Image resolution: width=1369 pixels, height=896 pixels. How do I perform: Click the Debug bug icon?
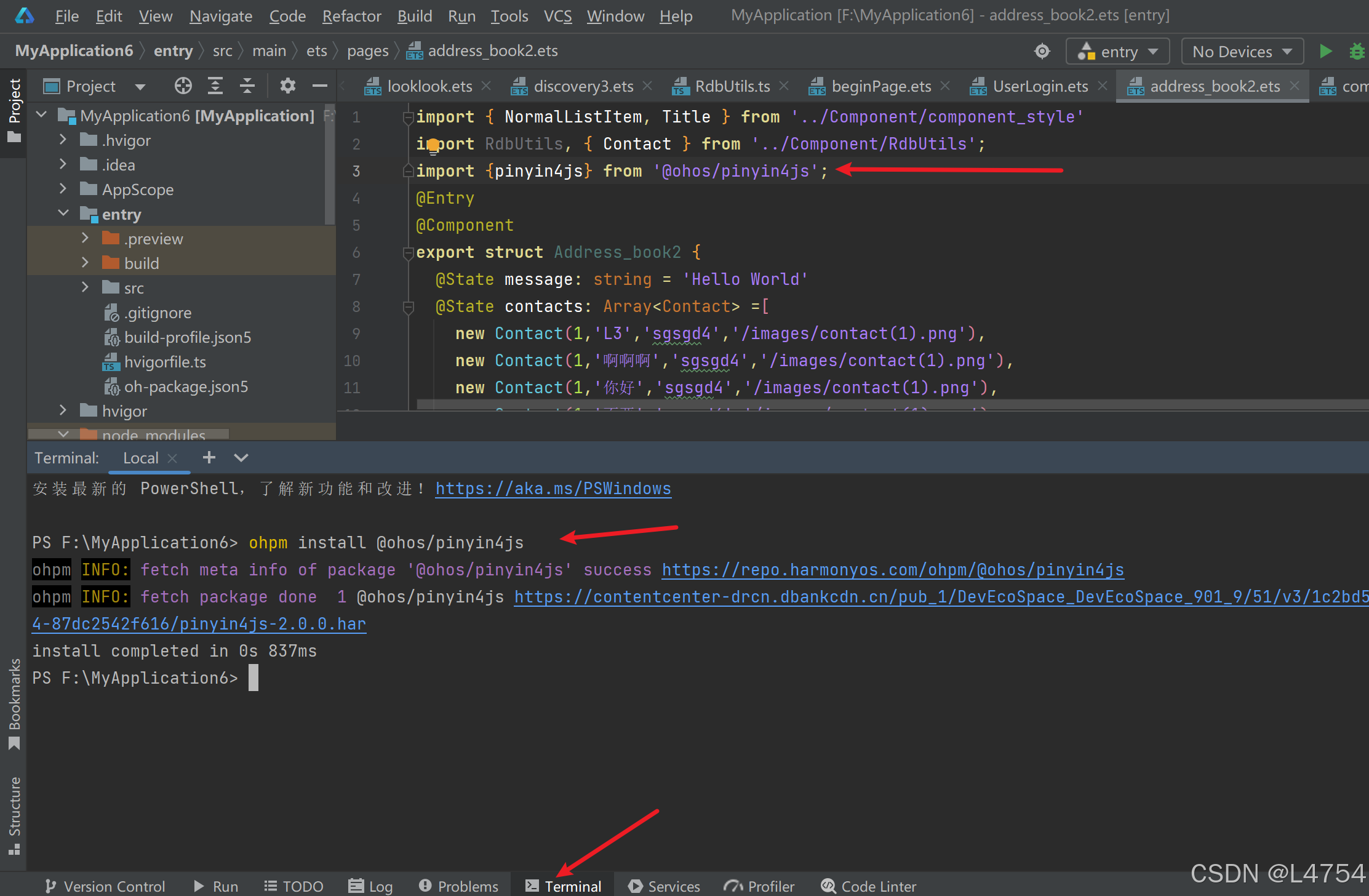pos(1357,51)
